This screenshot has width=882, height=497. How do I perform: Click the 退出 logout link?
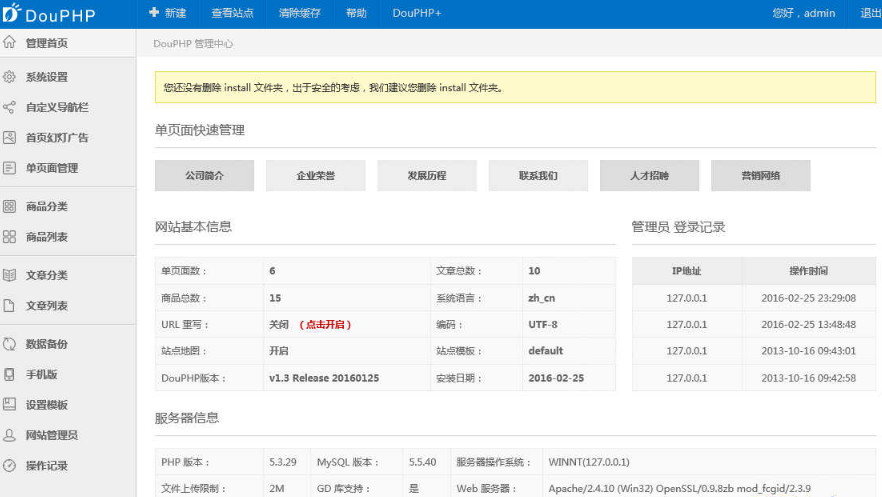tap(870, 13)
